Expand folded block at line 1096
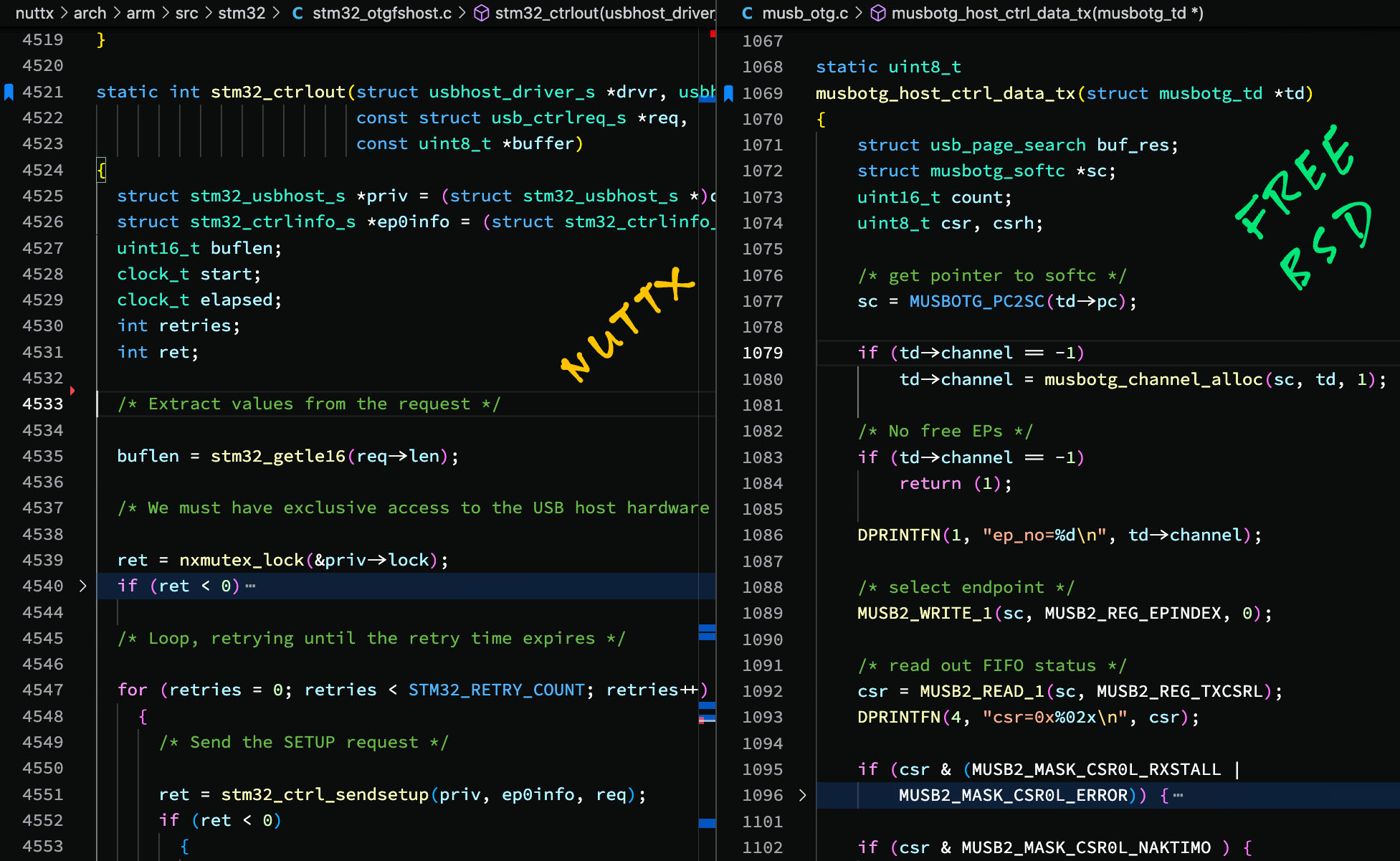 (802, 795)
